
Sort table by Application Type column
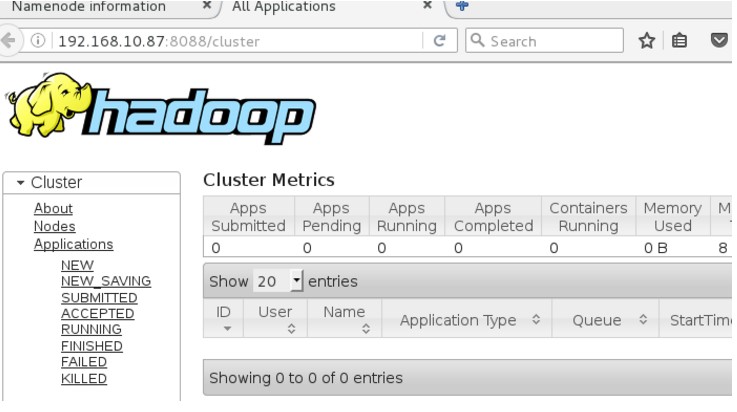(x=467, y=319)
